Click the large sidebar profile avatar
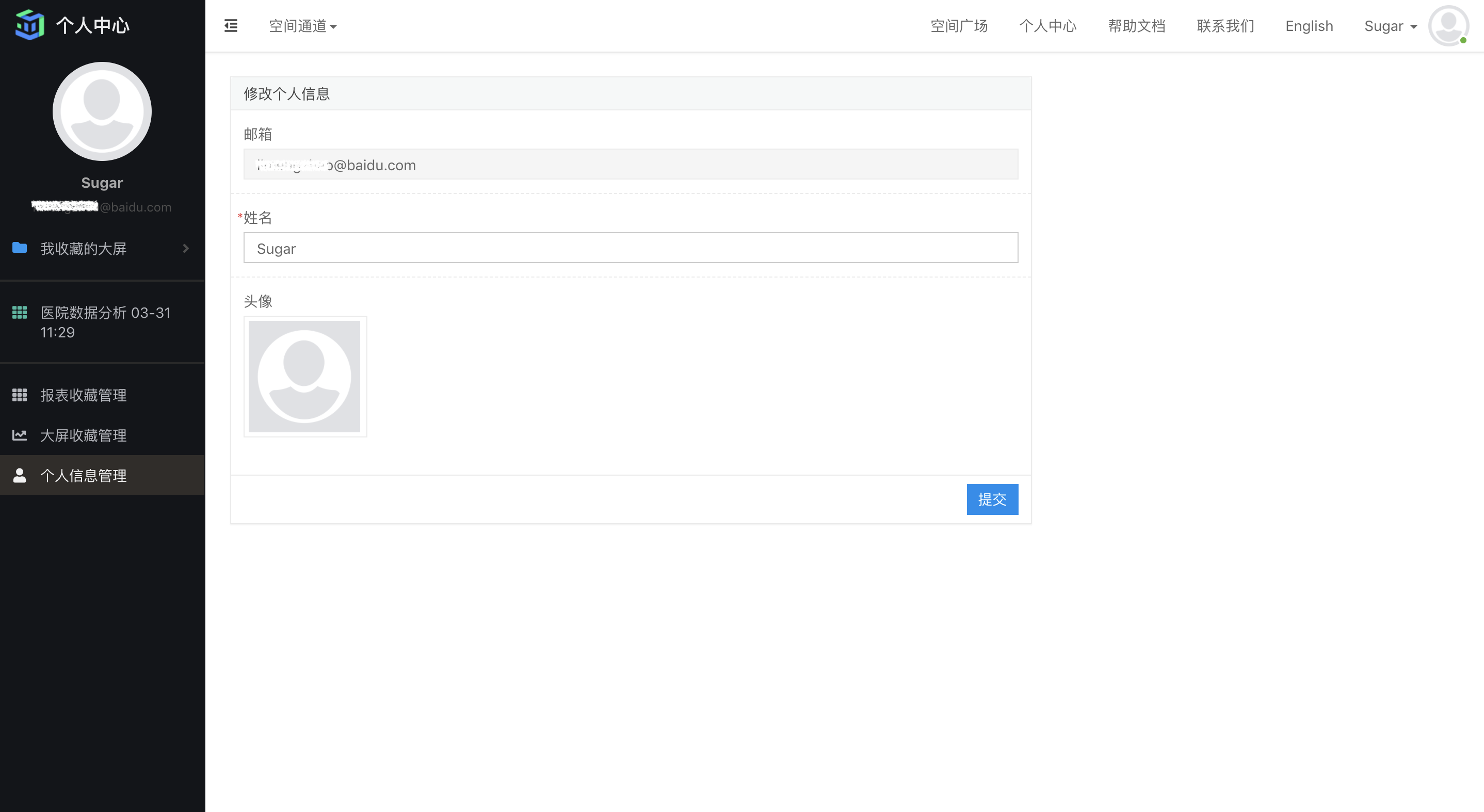Screen dimensions: 1484x812 [x=102, y=111]
